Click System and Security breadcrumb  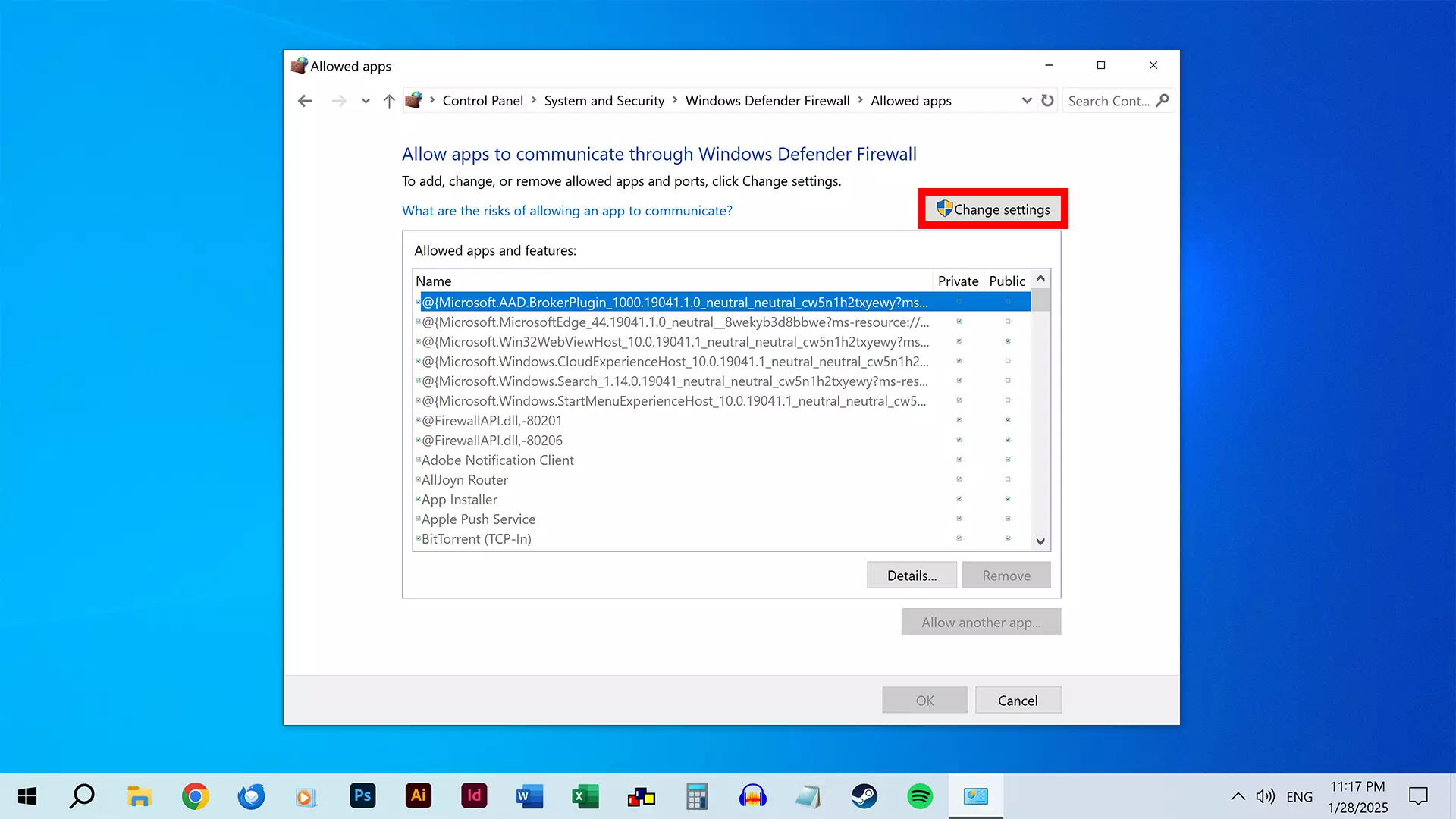(604, 101)
